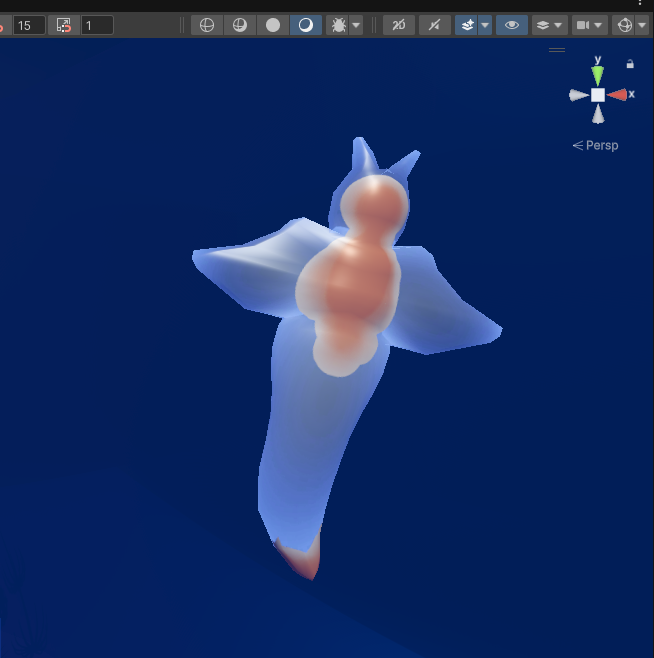The image size is (654, 658).
Task: Toggle 2D view mode
Action: tap(399, 25)
